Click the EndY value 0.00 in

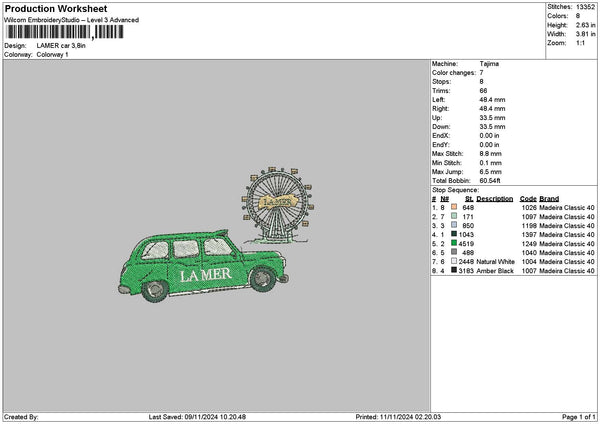[489, 145]
